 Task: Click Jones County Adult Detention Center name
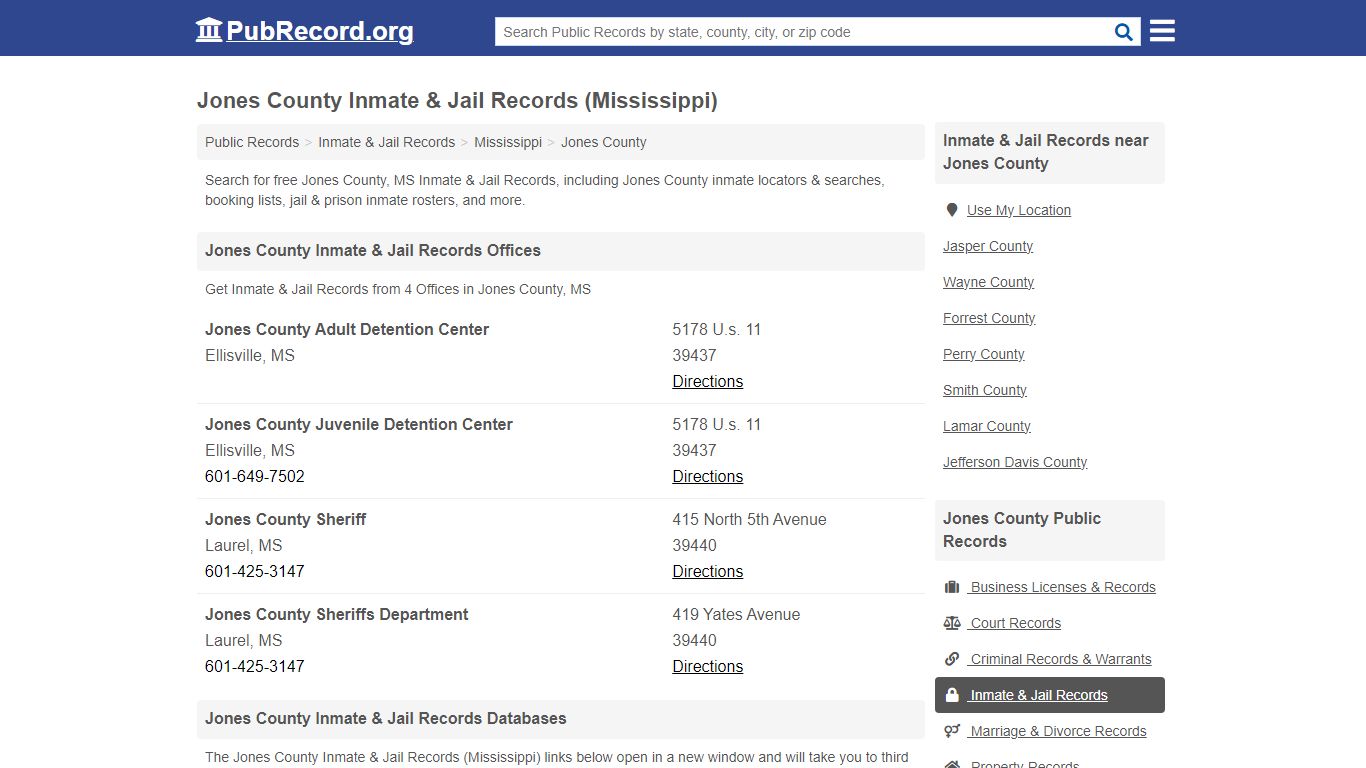coord(347,329)
